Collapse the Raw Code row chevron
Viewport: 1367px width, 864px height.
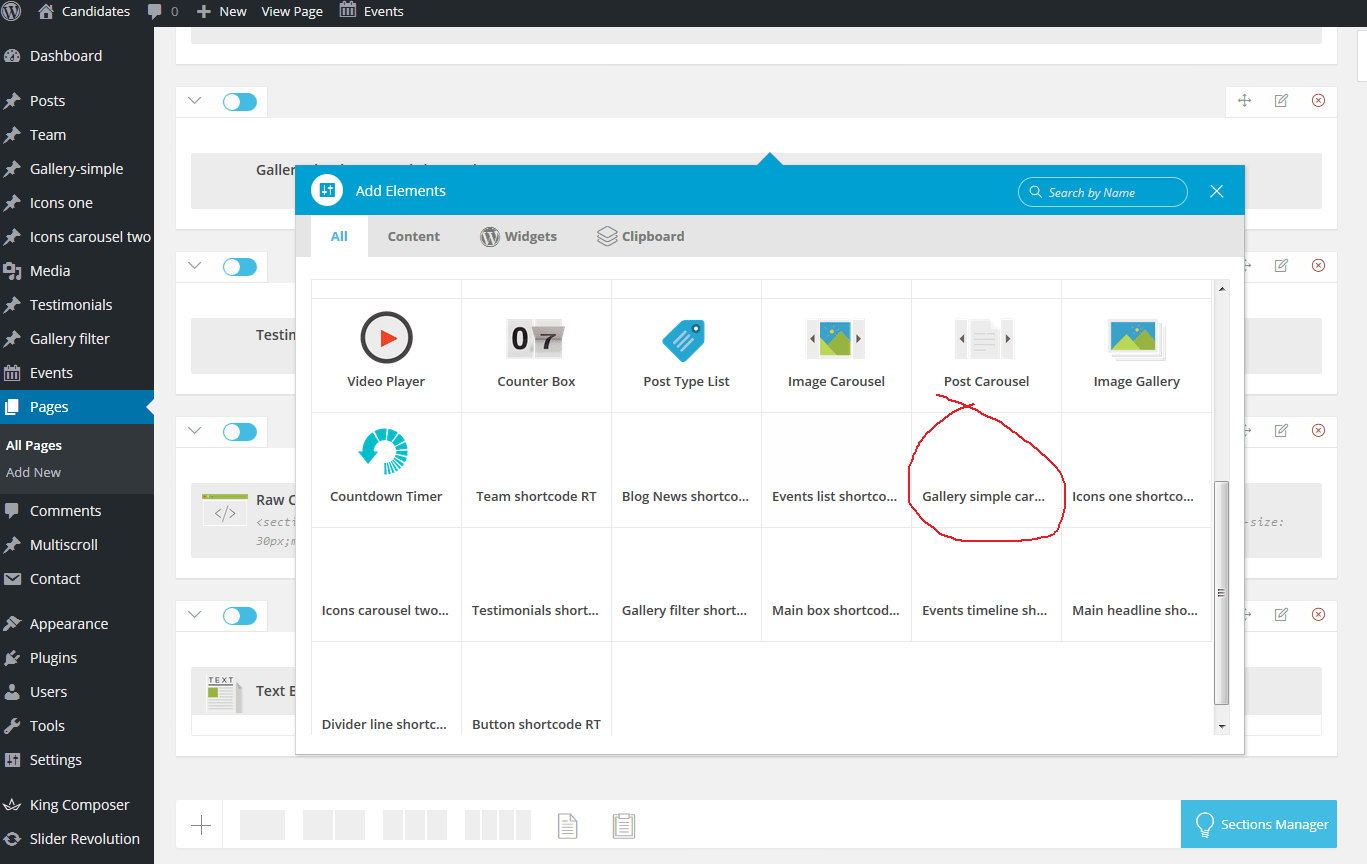coord(195,431)
